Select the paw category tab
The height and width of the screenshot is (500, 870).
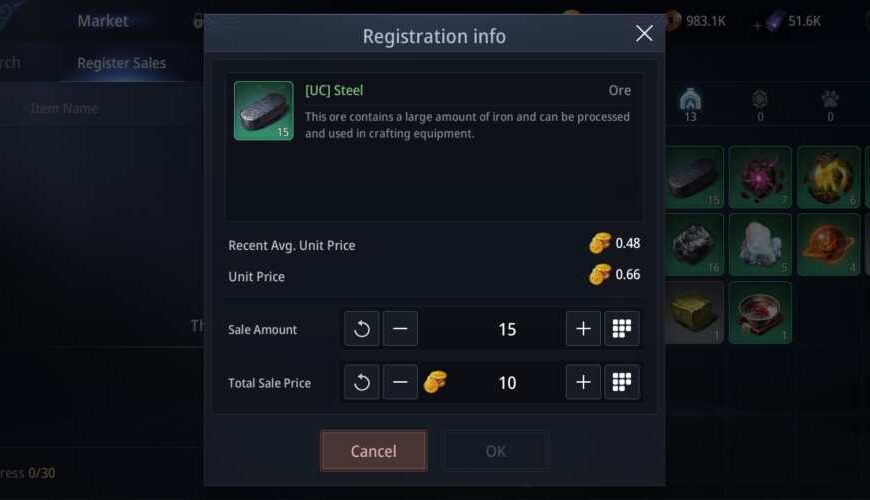point(829,103)
